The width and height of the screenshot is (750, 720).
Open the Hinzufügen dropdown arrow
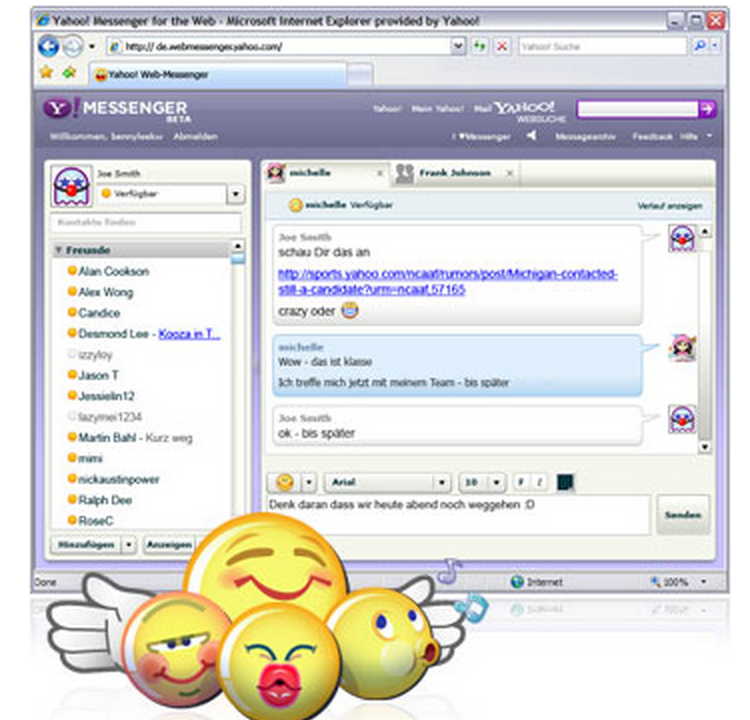(x=128, y=544)
